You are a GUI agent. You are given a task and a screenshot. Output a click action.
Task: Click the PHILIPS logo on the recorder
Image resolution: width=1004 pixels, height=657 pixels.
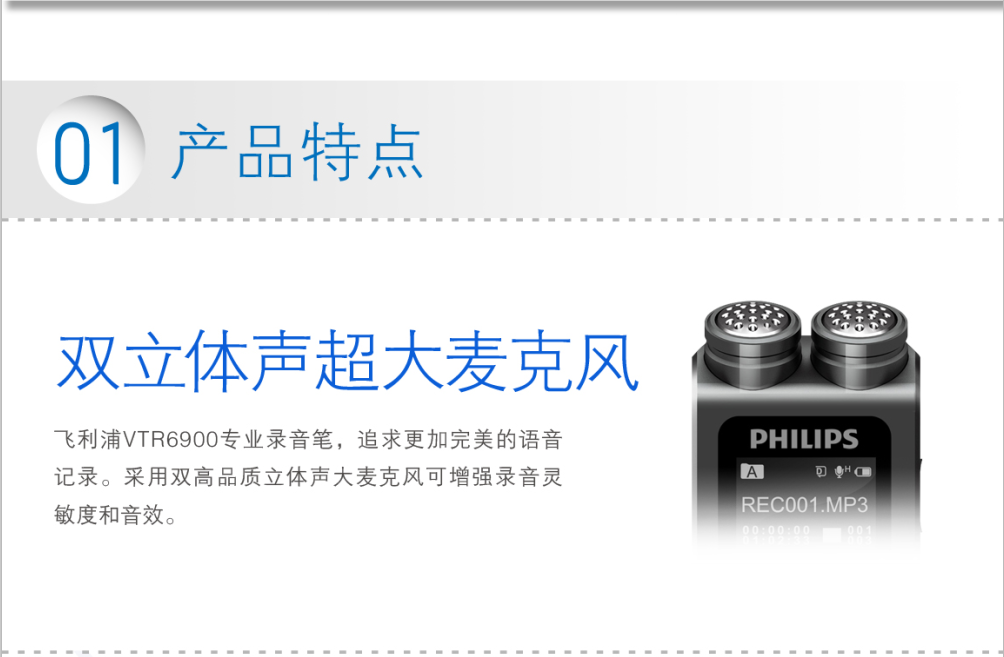[804, 439]
